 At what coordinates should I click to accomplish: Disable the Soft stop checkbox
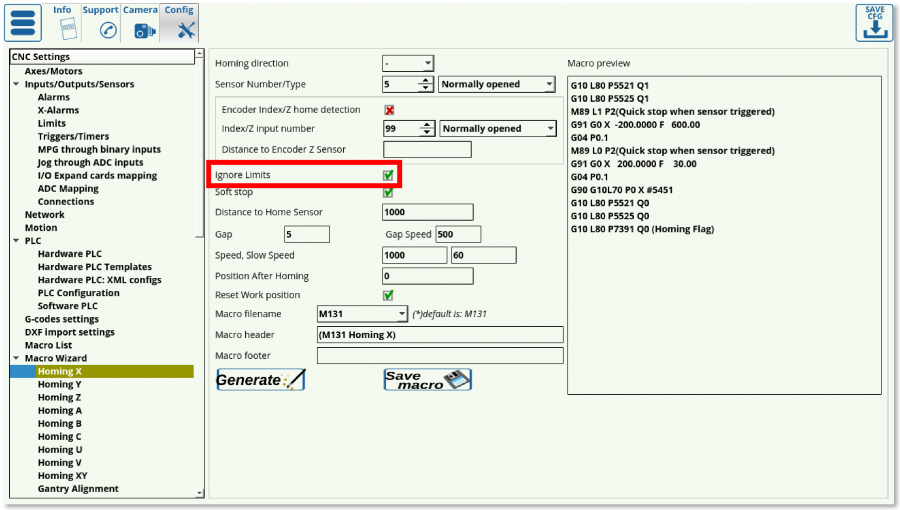389,192
